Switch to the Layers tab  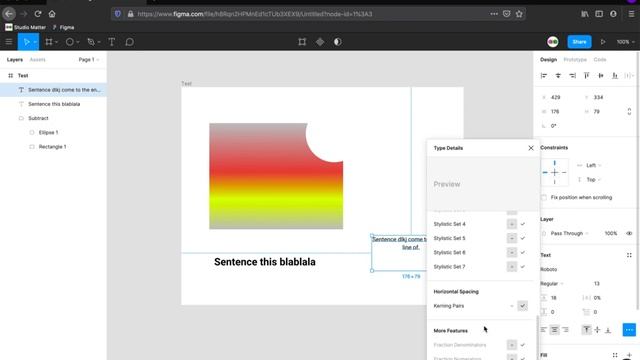[x=15, y=60]
